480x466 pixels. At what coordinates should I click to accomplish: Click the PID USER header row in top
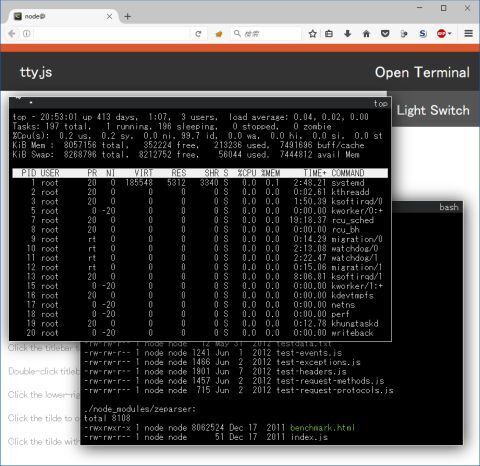pyautogui.click(x=200, y=173)
